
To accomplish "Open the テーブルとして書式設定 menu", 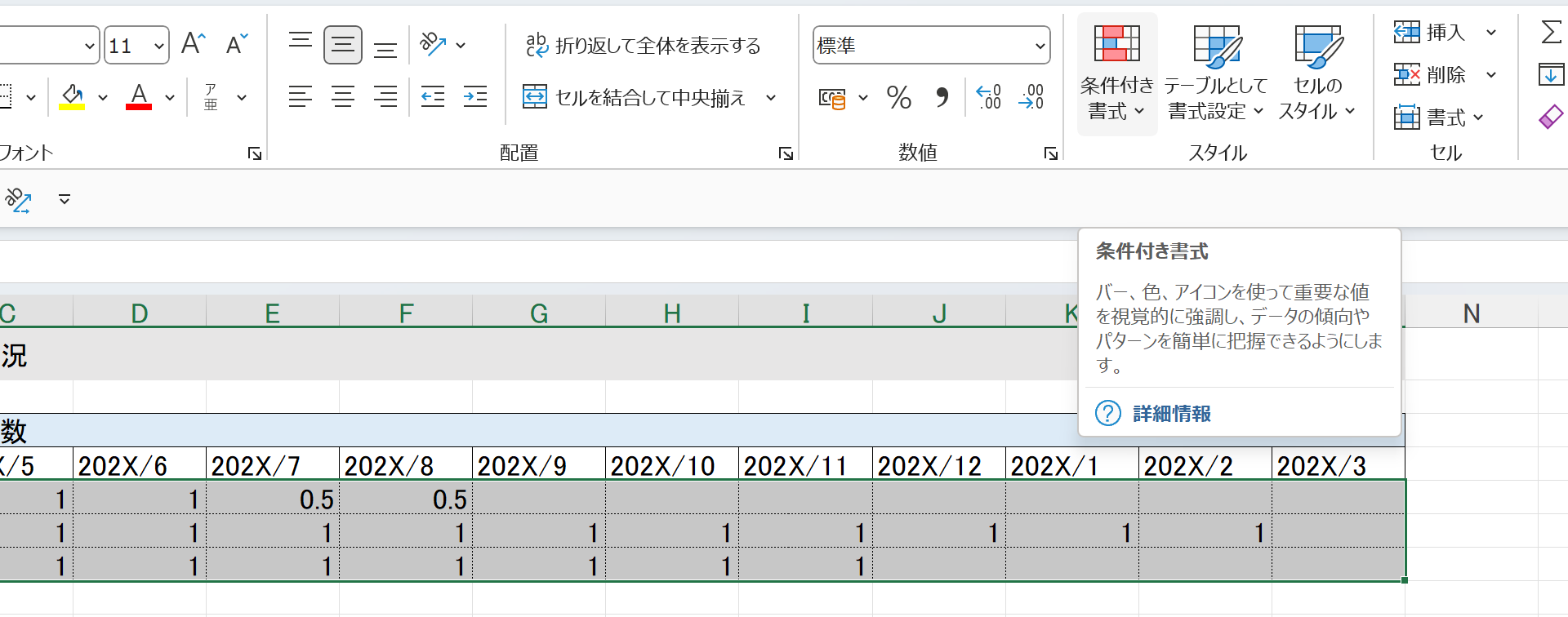I will pos(1215,73).
